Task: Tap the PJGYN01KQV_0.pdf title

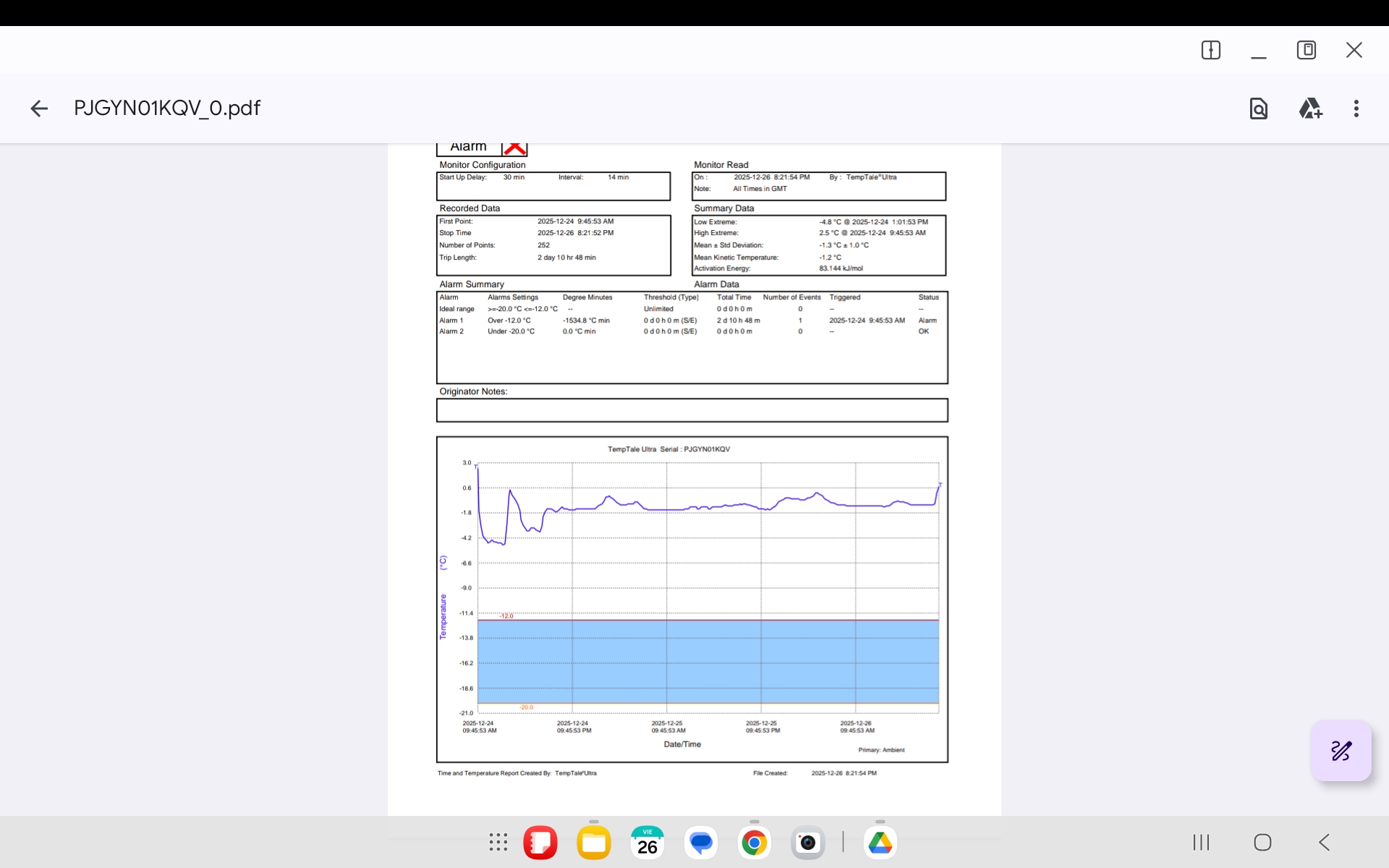Action: [167, 109]
